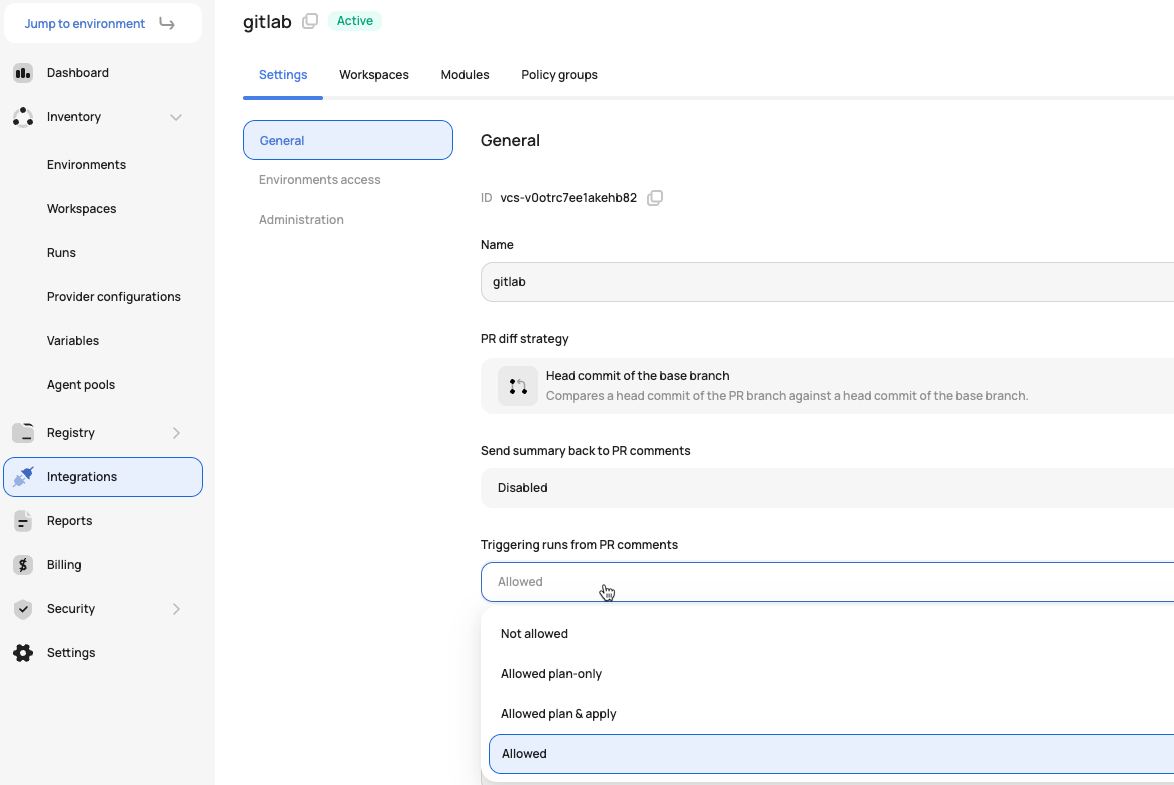Switch to the Policy groups tab
The image size is (1174, 785).
(x=559, y=75)
